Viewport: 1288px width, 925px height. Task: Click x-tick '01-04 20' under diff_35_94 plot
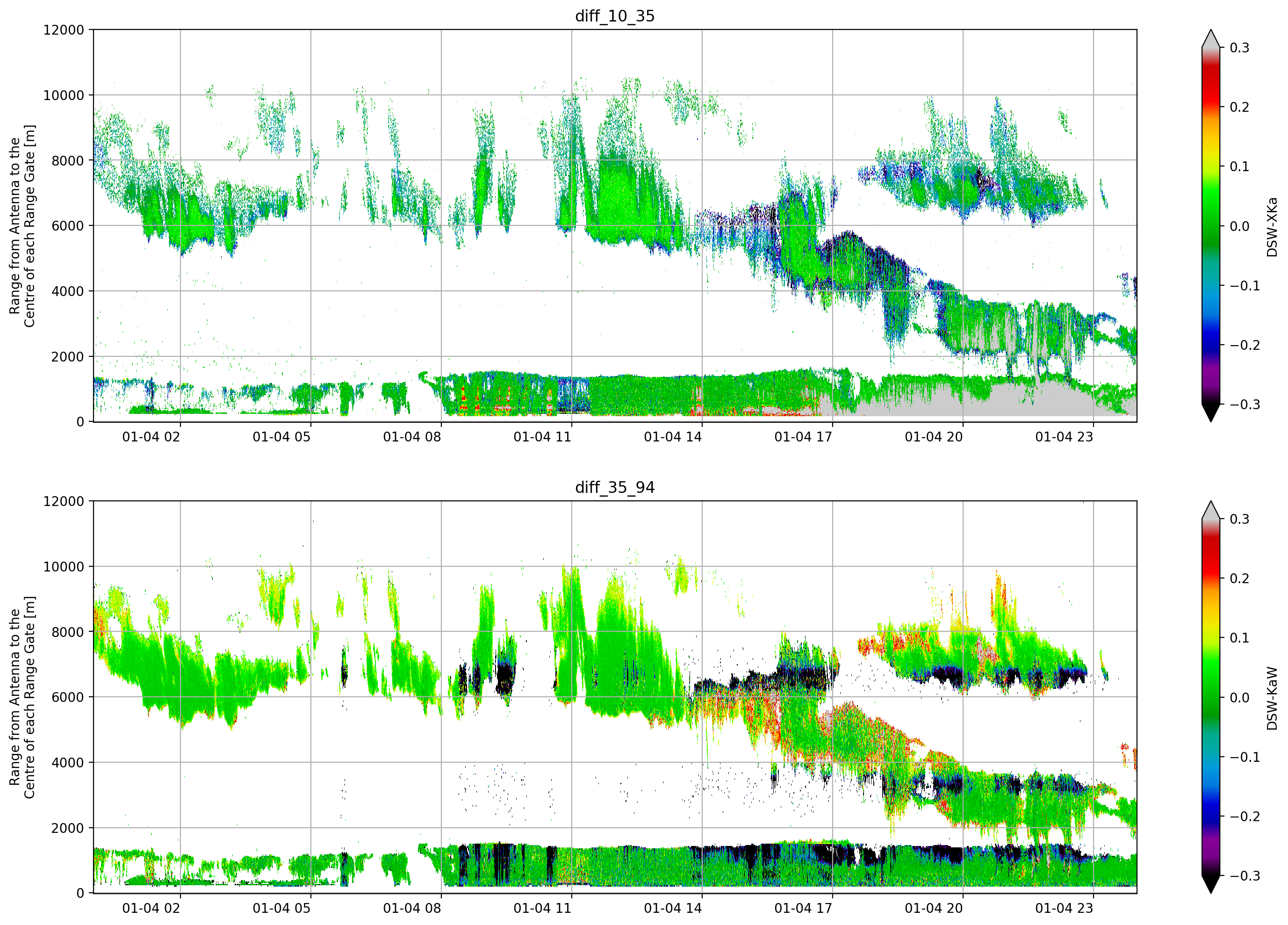pyautogui.click(x=934, y=908)
